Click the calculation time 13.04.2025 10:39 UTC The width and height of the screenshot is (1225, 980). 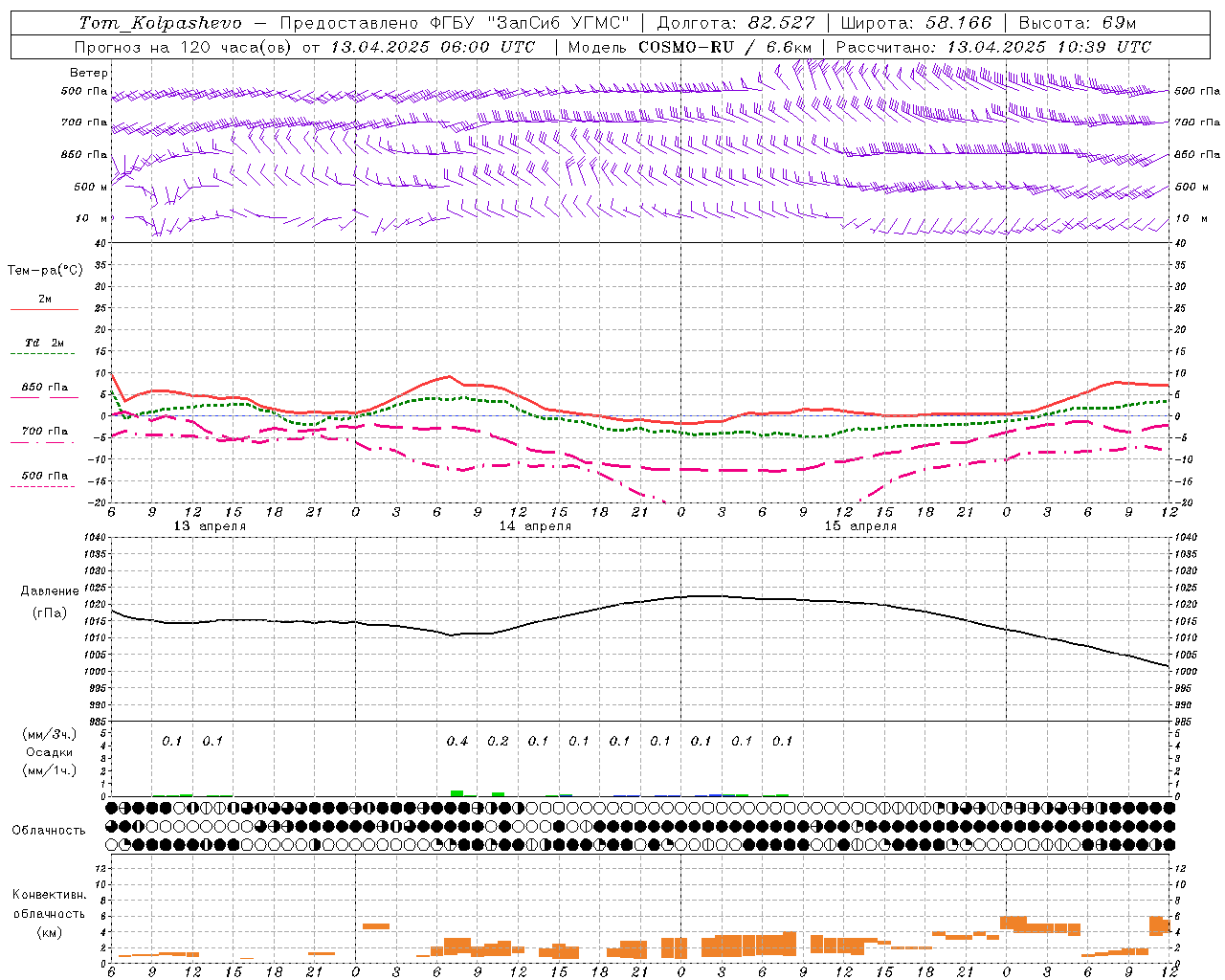click(1049, 47)
